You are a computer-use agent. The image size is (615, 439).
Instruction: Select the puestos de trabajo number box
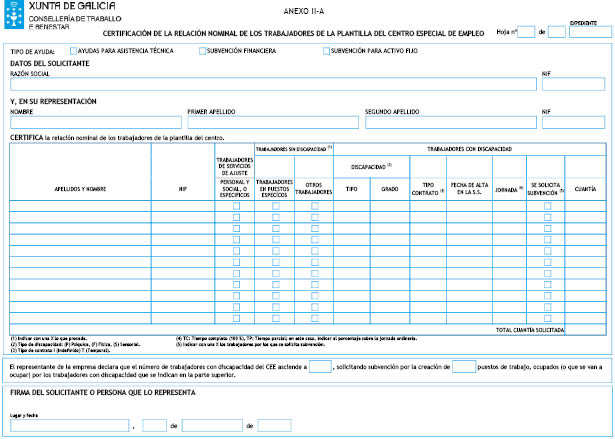(463, 367)
